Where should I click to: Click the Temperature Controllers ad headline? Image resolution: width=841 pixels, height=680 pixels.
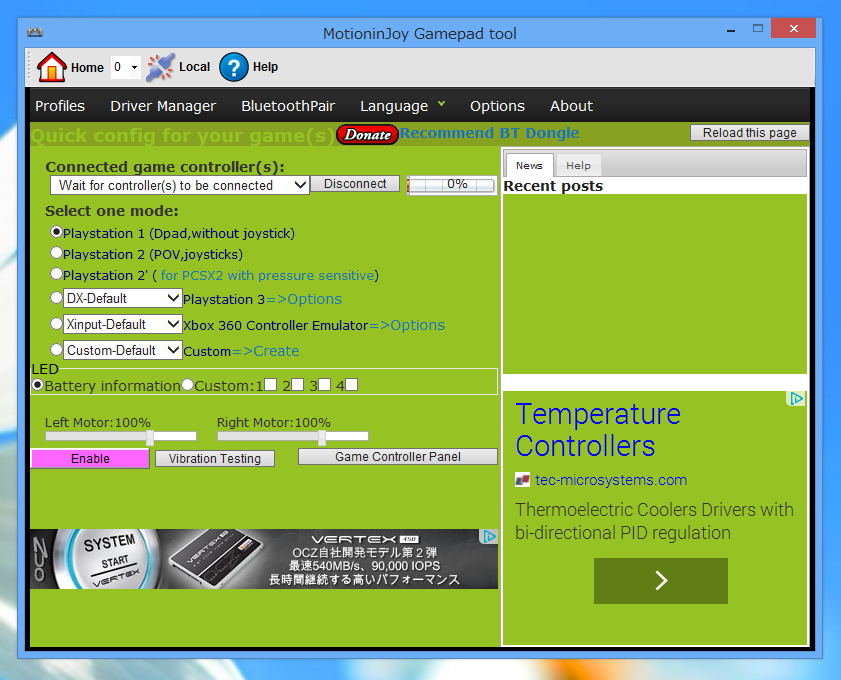point(598,430)
